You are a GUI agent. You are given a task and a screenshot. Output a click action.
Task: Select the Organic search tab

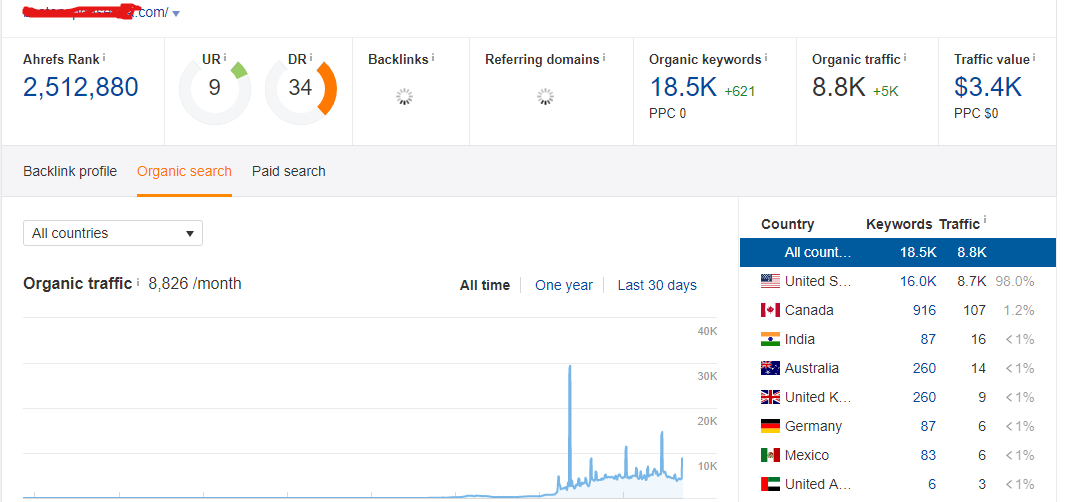click(x=185, y=171)
